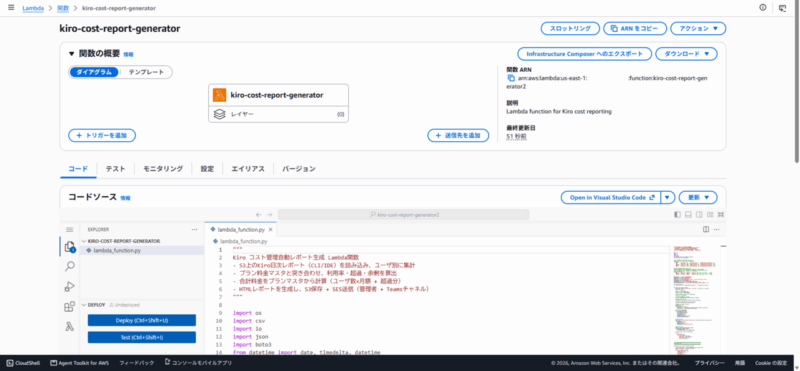Open フィードバック in the footer
The width and height of the screenshot is (800, 371).
(136, 363)
